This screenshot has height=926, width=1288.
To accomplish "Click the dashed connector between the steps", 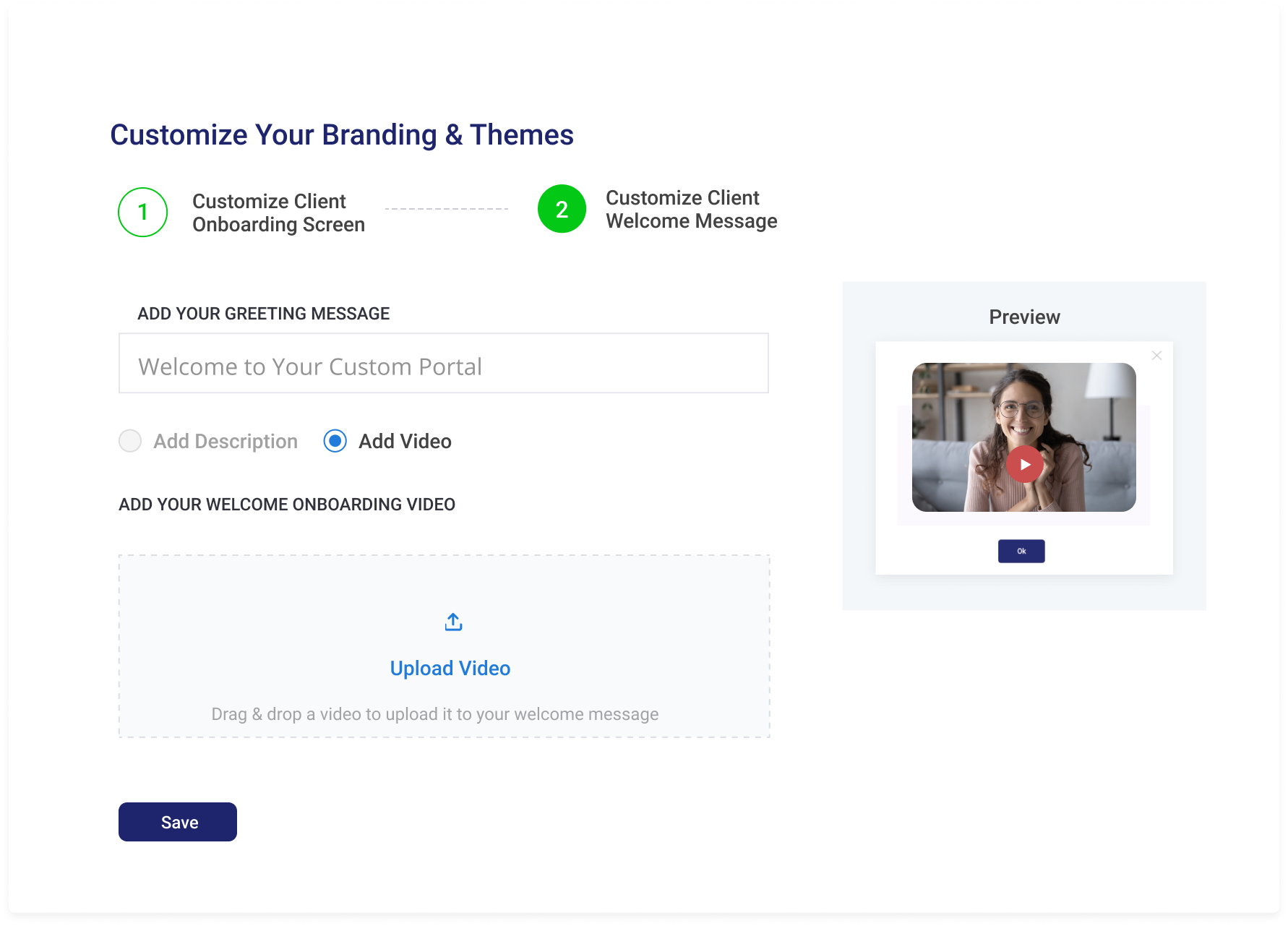I will coord(447,209).
